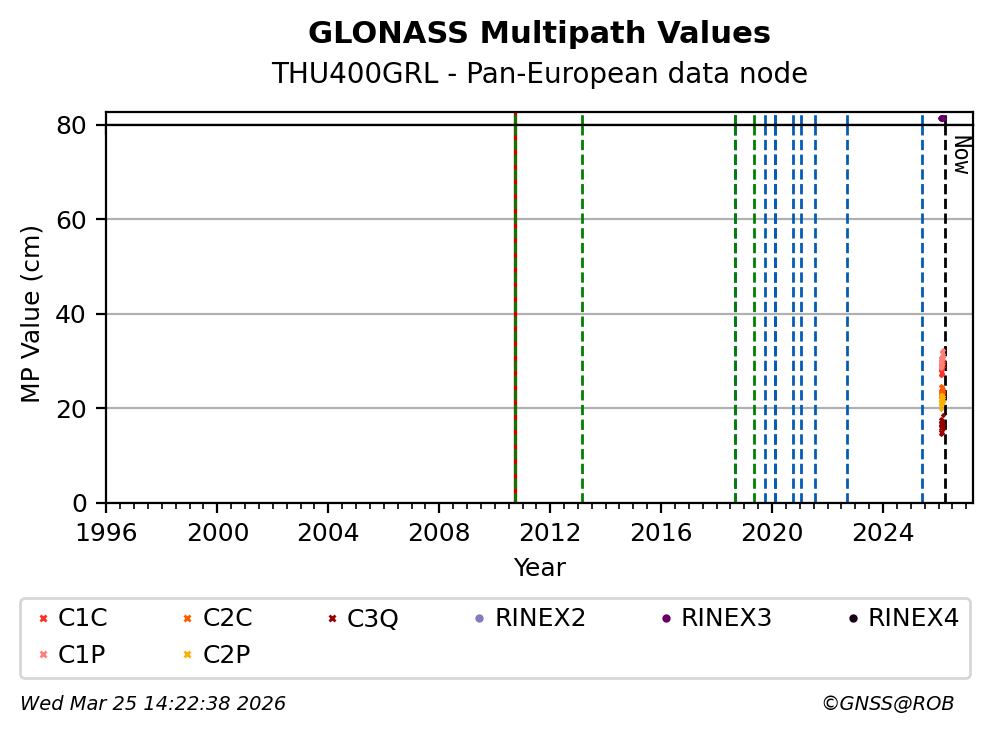Click the C2P yellow legend marker
The height and width of the screenshot is (734, 993).
pyautogui.click(x=187, y=656)
